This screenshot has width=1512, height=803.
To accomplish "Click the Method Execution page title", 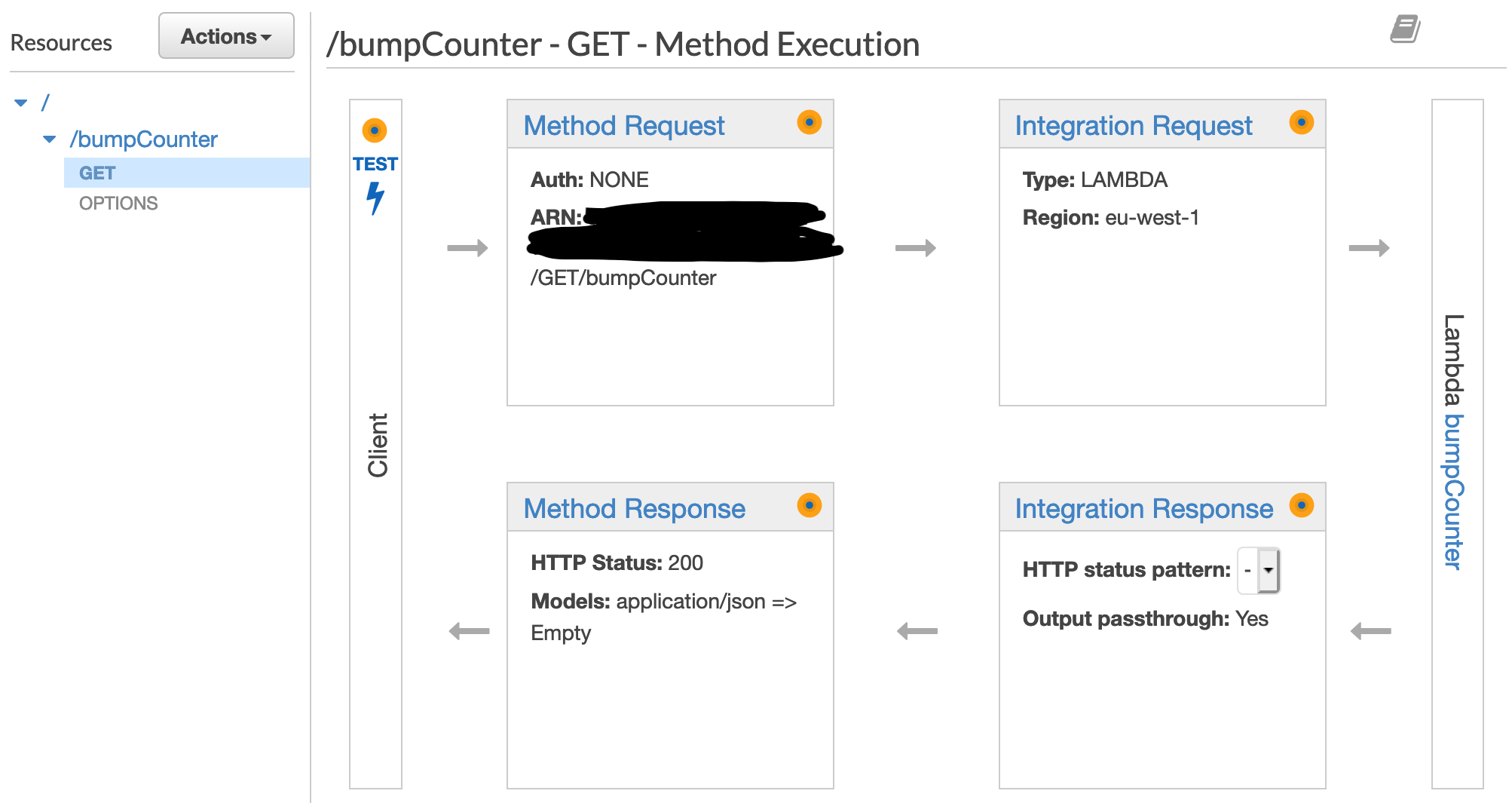I will [623, 44].
